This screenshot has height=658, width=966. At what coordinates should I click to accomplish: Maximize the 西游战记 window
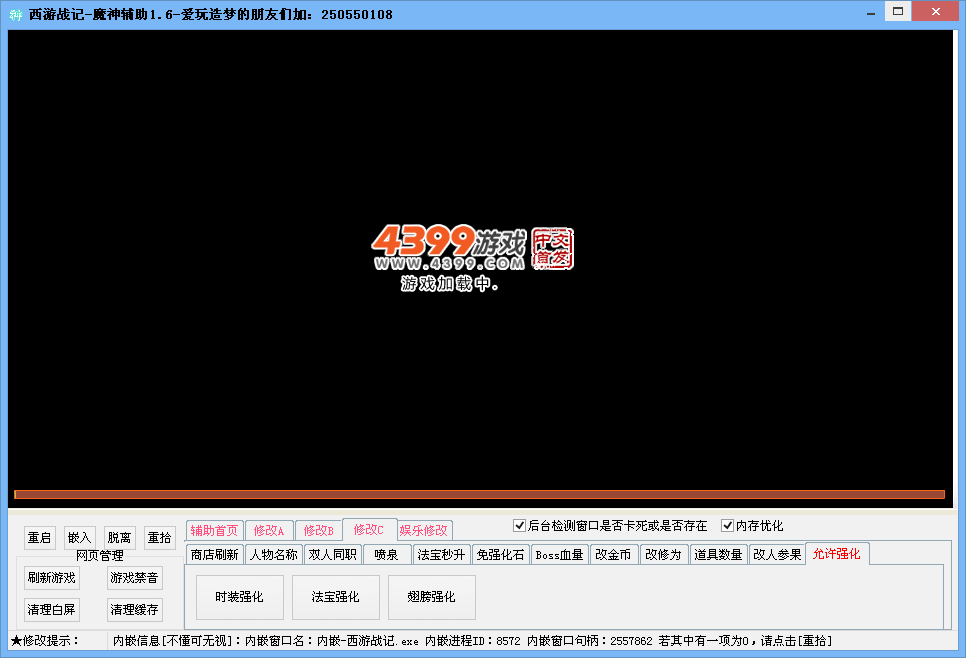click(898, 12)
